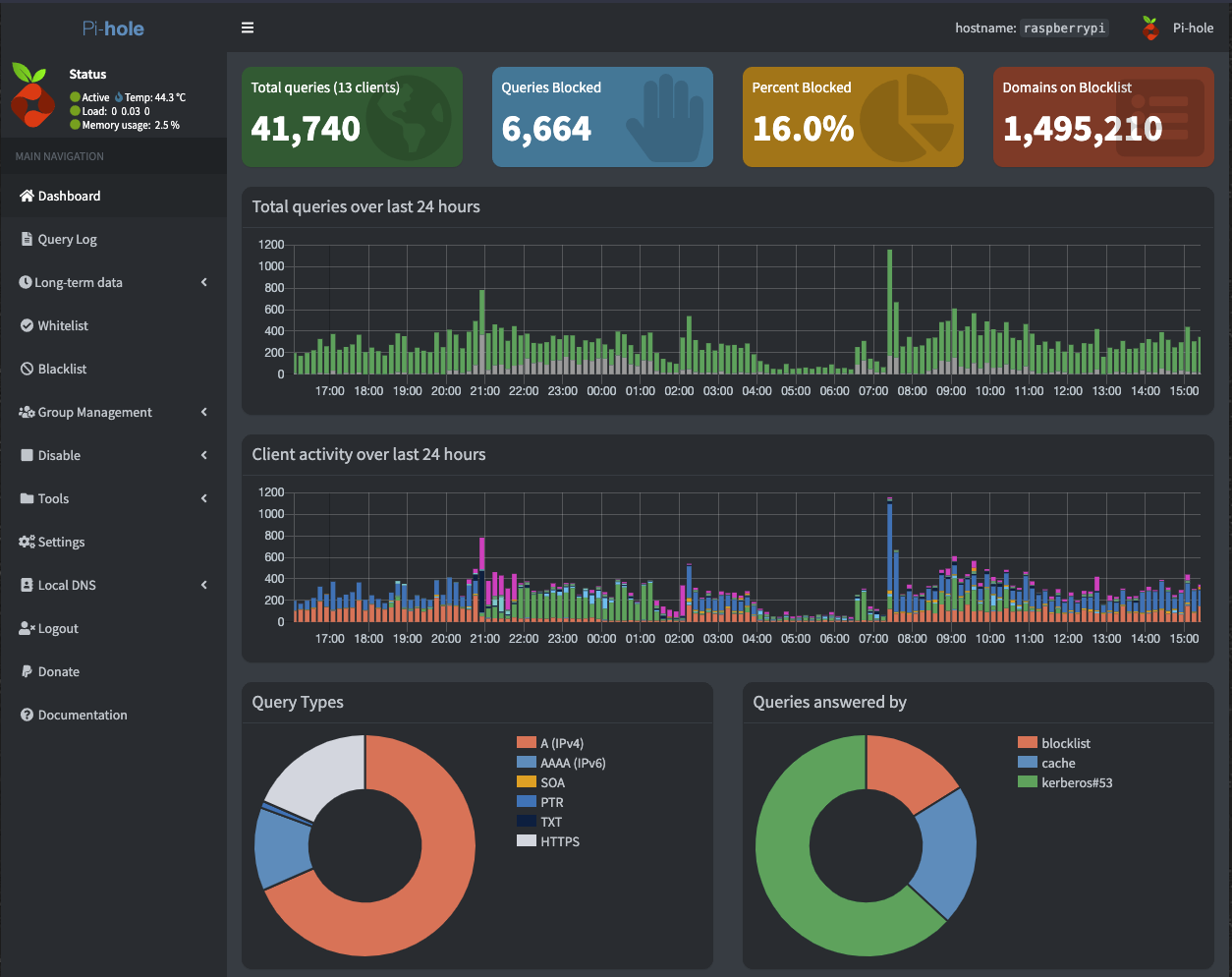The width and height of the screenshot is (1232, 977).
Task: Click the Documentation question-mark icon
Action: pyautogui.click(x=28, y=715)
